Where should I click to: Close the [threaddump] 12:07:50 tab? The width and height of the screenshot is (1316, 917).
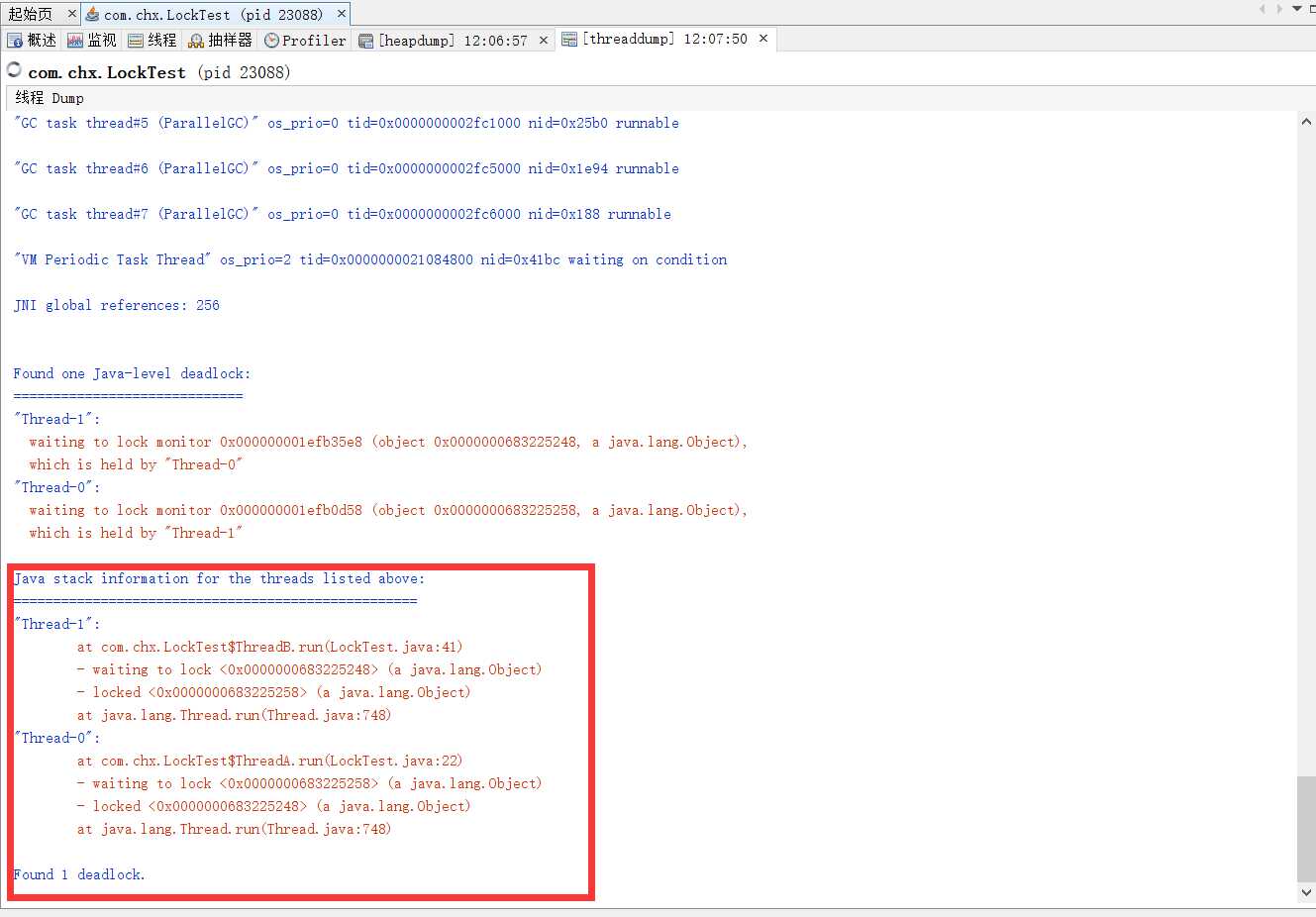(x=762, y=39)
